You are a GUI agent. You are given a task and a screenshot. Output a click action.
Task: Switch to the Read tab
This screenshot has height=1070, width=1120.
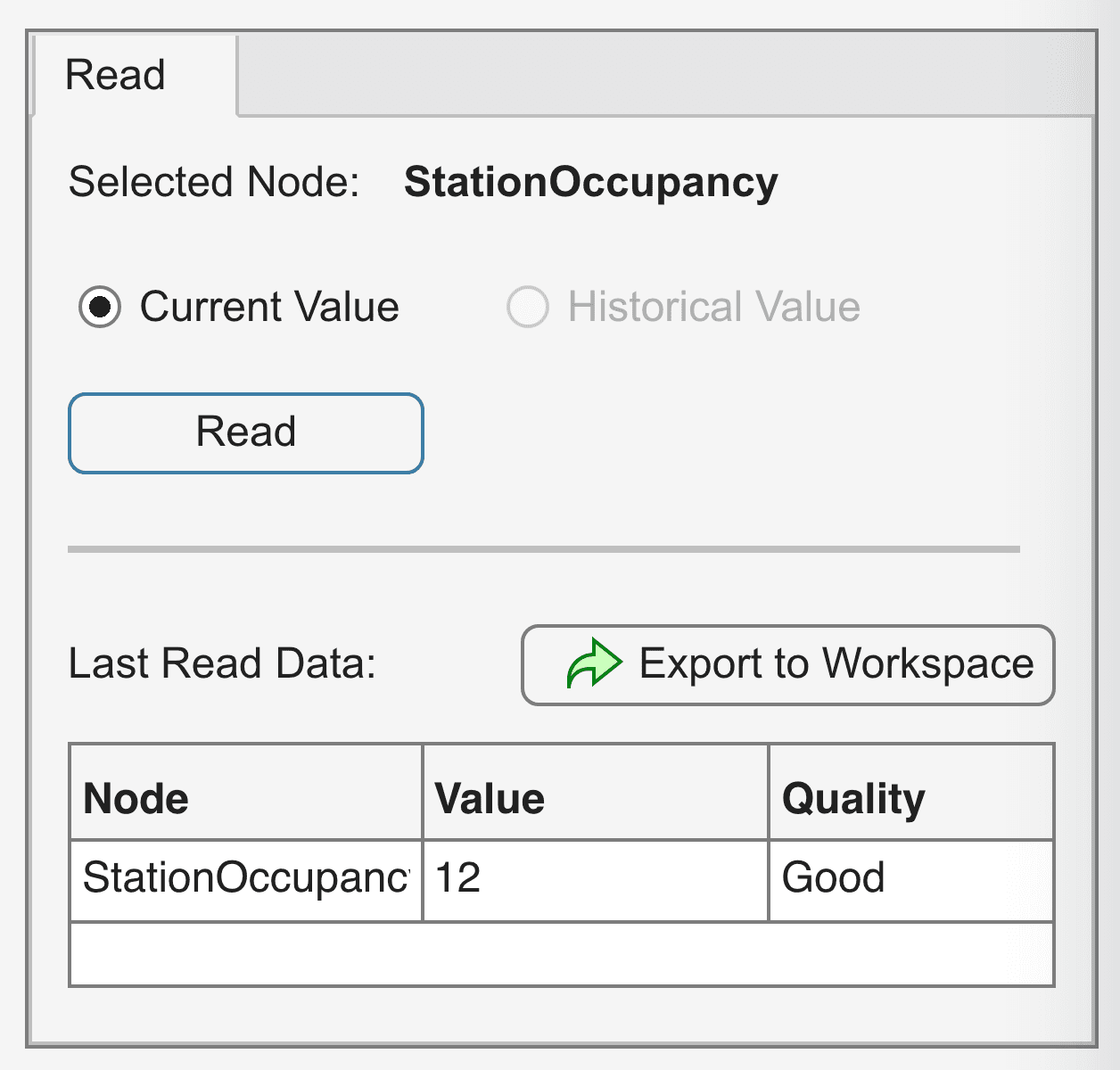[x=135, y=75]
